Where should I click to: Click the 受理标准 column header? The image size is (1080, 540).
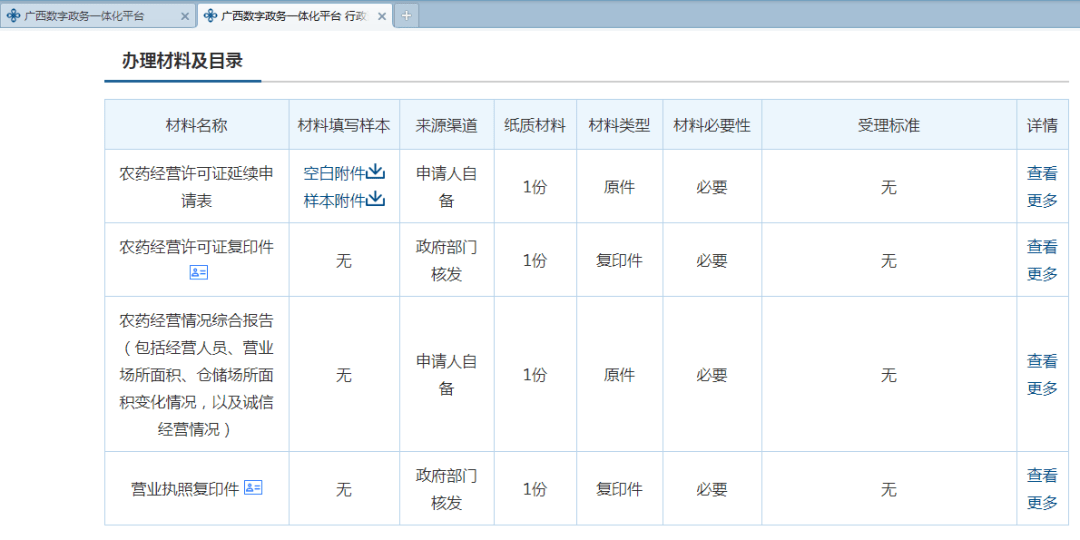pos(888,125)
